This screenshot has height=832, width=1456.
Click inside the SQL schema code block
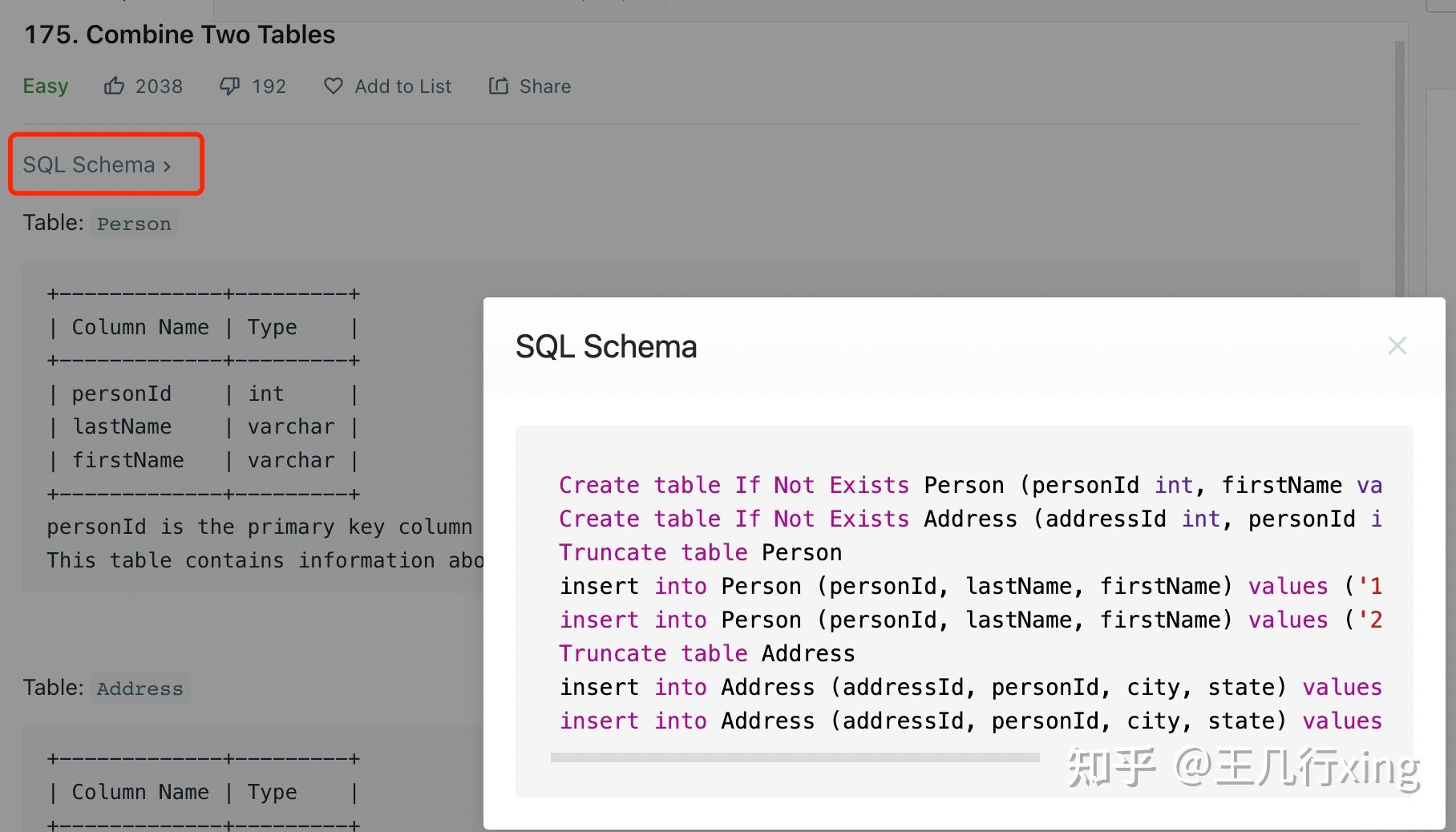click(962, 601)
